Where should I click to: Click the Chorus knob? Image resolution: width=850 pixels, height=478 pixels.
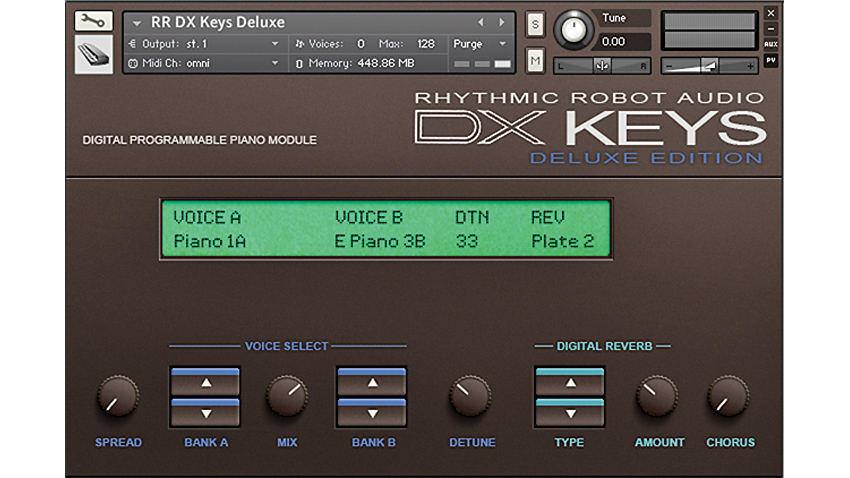pyautogui.click(x=729, y=397)
